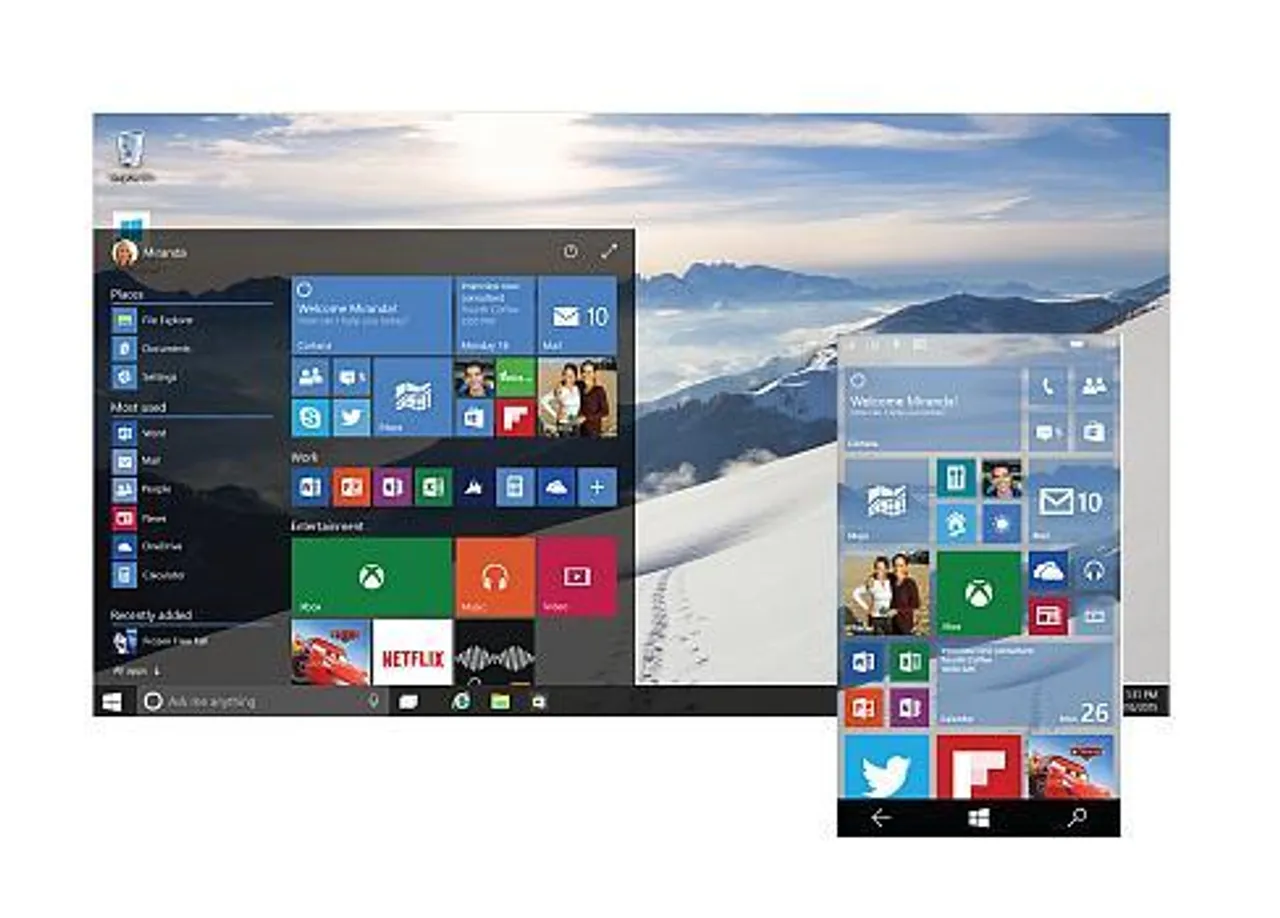The width and height of the screenshot is (1280, 918).
Task: Tap the phone's Back arrow button
Action: [880, 818]
